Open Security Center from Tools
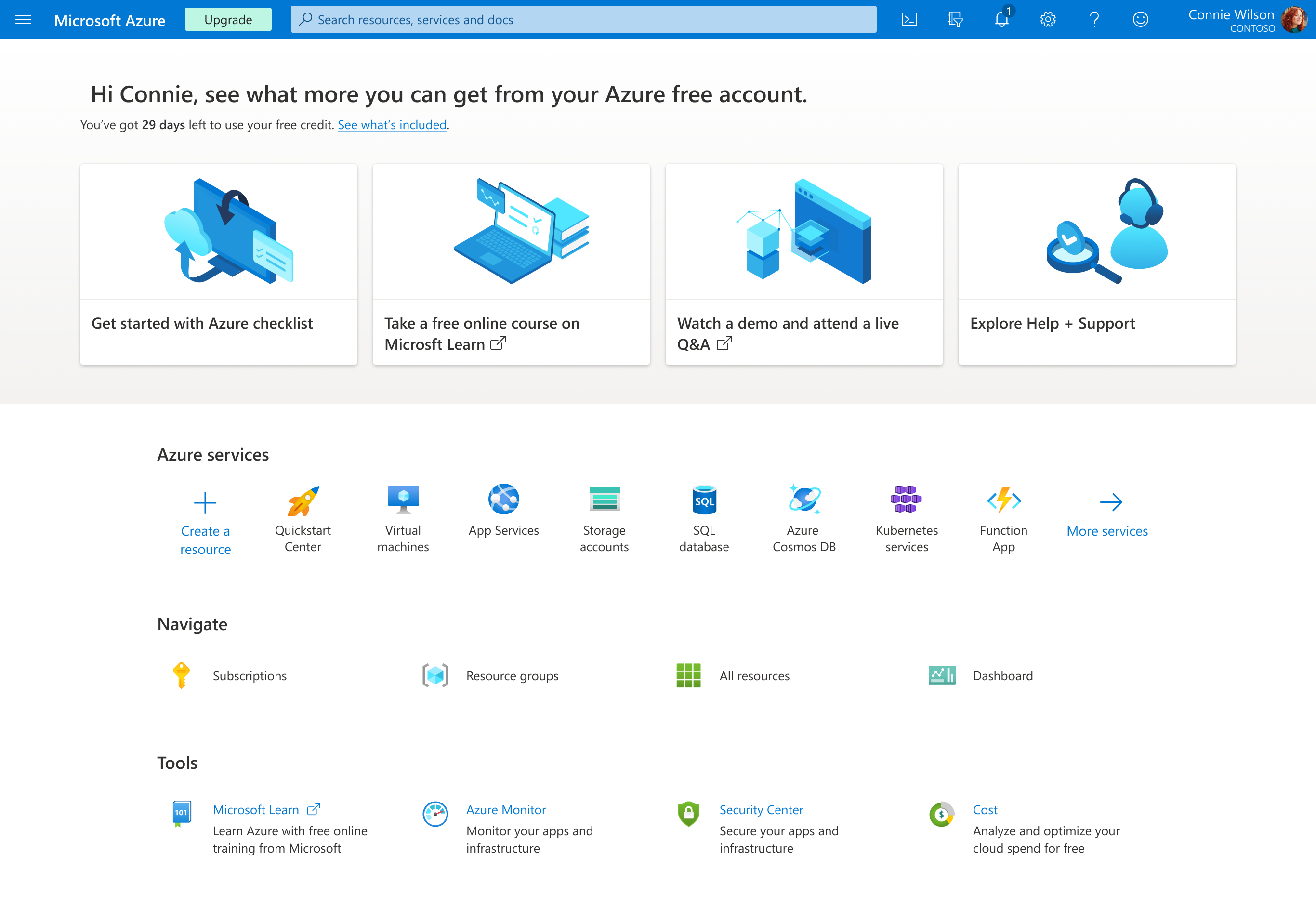Screen dimensions: 1316x921 click(761, 810)
